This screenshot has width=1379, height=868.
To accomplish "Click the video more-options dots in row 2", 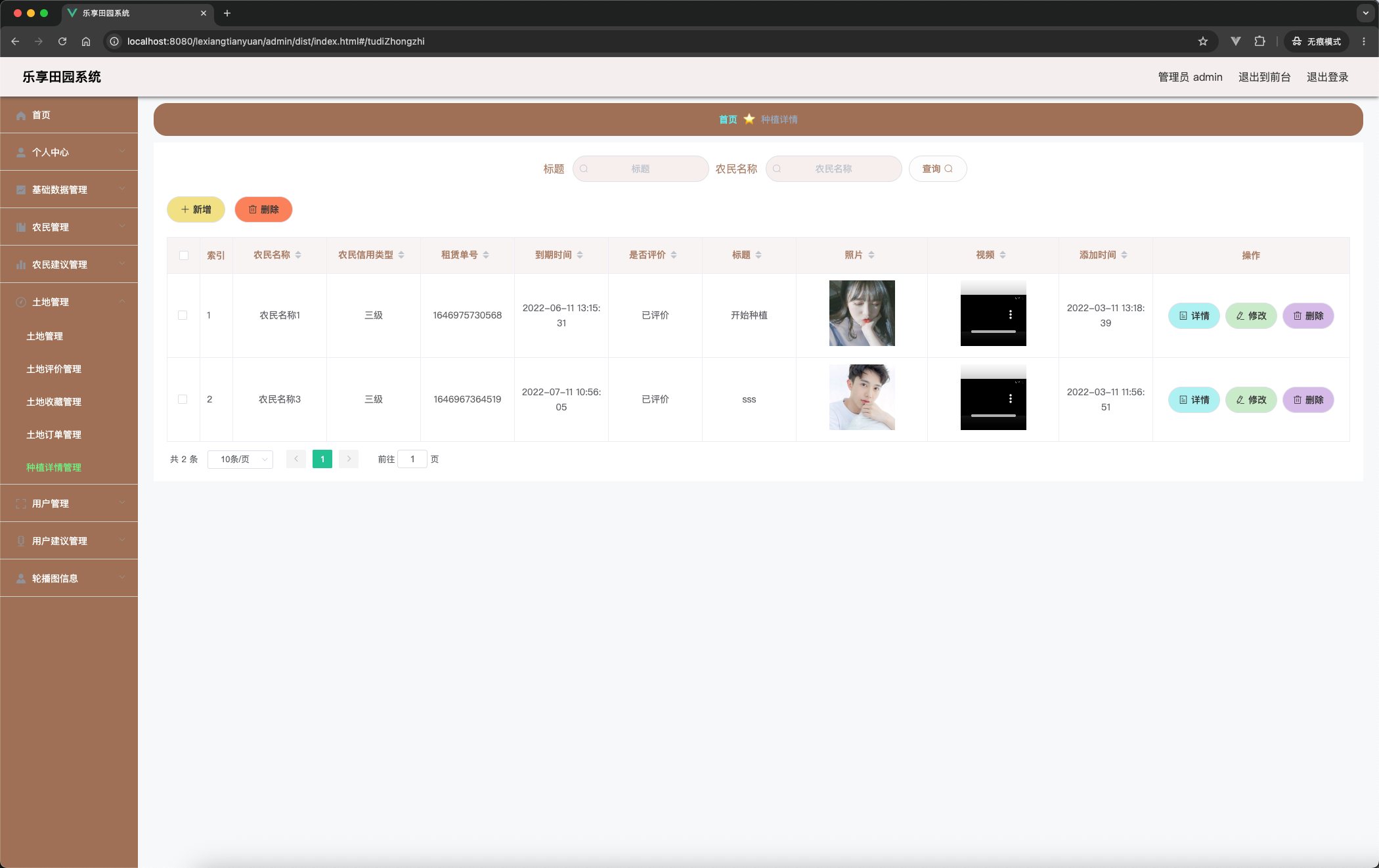I will 1011,399.
